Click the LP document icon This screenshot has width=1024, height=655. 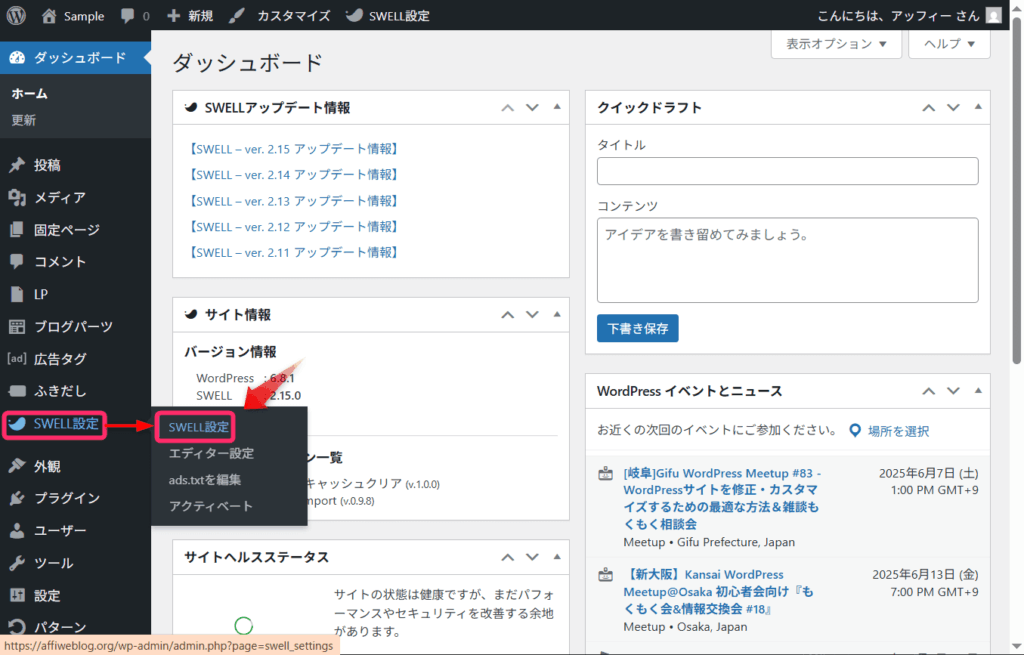point(17,294)
